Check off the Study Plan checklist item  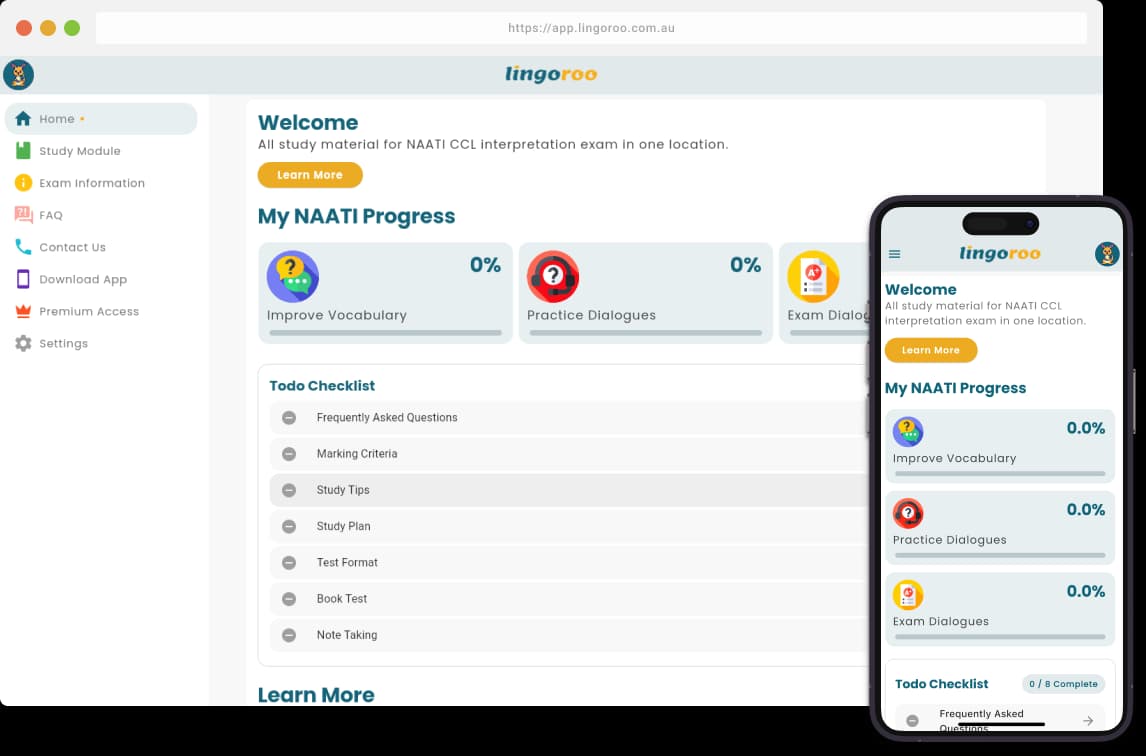point(289,526)
